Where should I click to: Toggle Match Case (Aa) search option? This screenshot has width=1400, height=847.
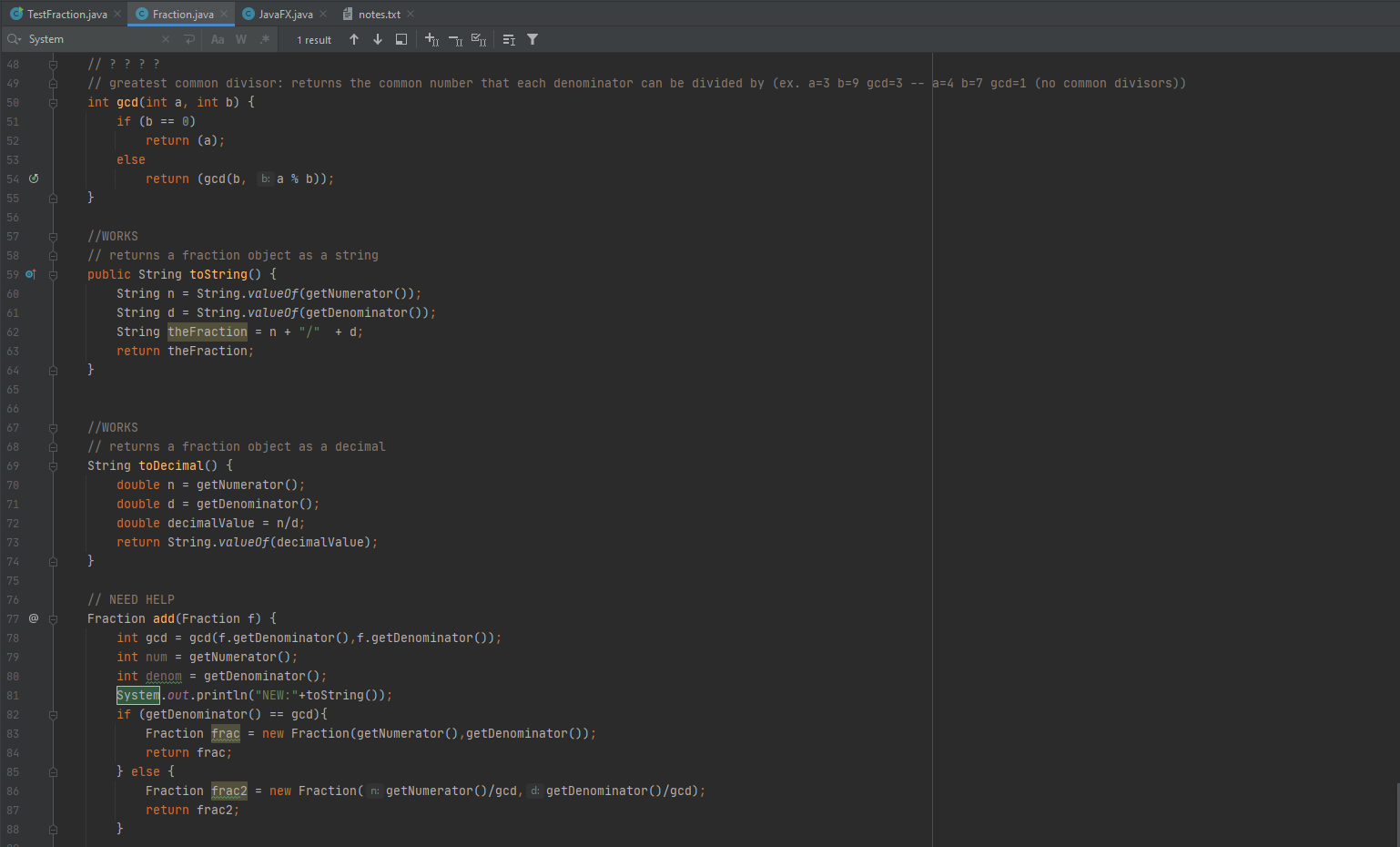tap(218, 39)
